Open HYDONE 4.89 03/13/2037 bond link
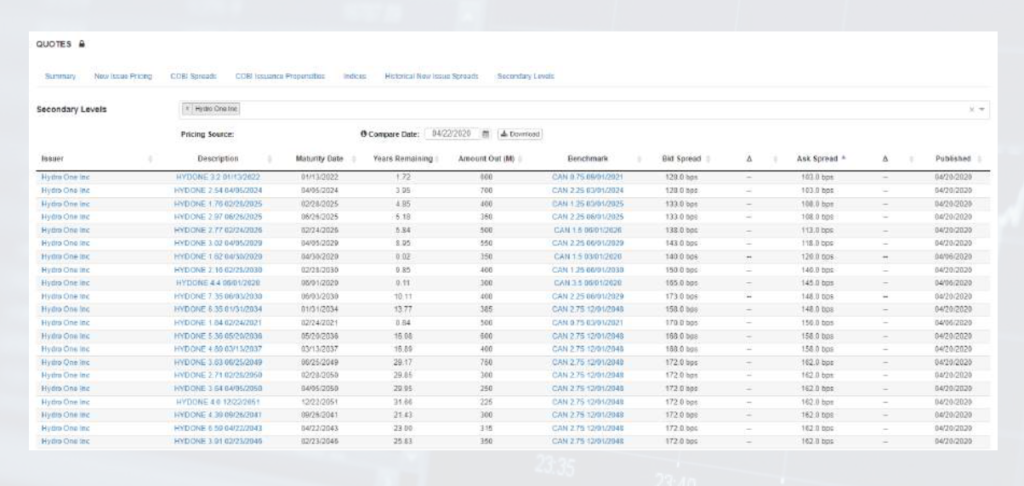Image resolution: width=1024 pixels, height=486 pixels. 218,349
